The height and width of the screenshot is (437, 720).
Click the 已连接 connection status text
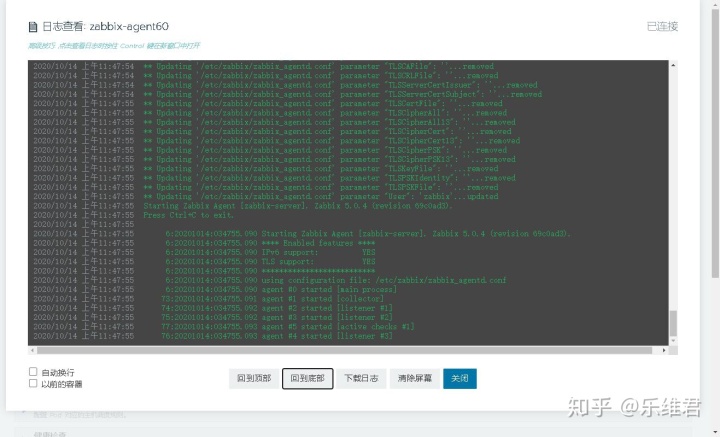pos(662,27)
